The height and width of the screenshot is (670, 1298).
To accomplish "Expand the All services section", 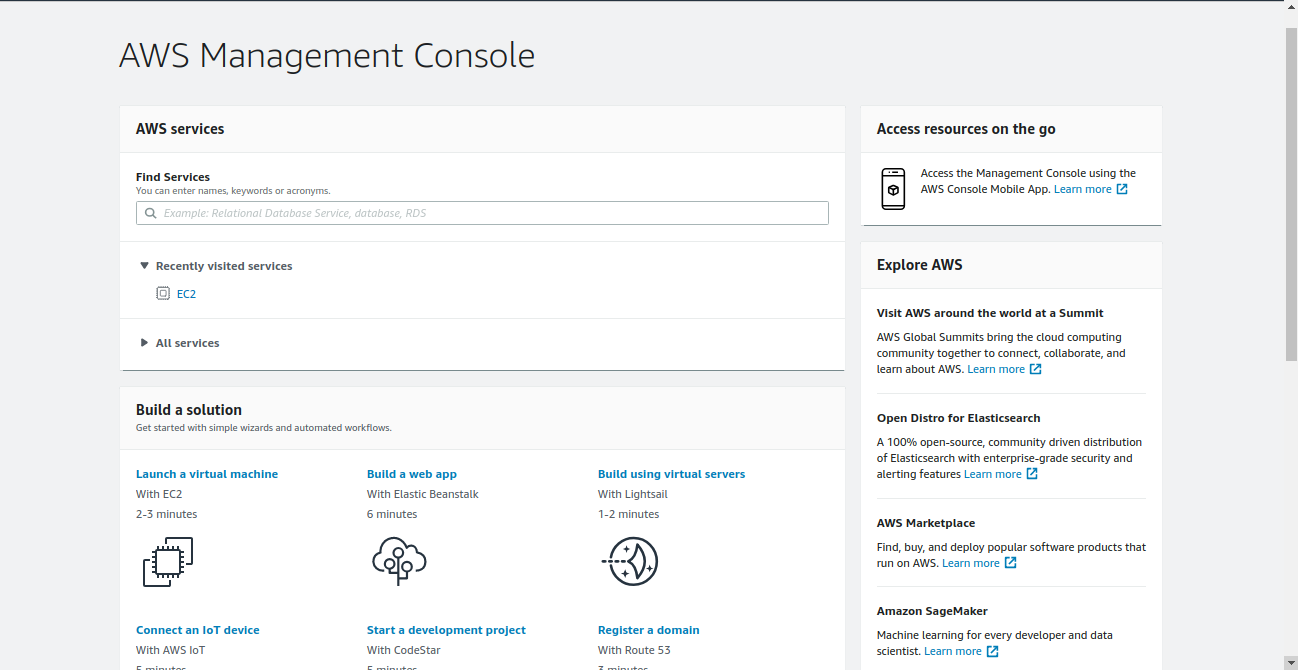I will point(145,343).
